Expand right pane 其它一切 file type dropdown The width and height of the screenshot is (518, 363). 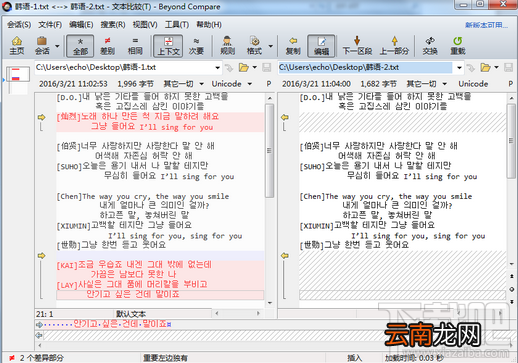(x=445, y=84)
